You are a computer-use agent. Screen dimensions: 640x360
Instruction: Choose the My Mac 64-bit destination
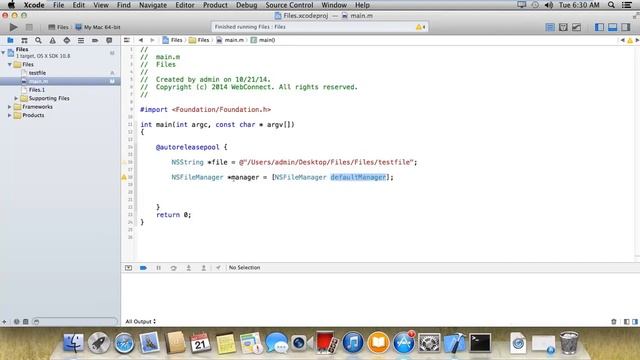(x=98, y=27)
